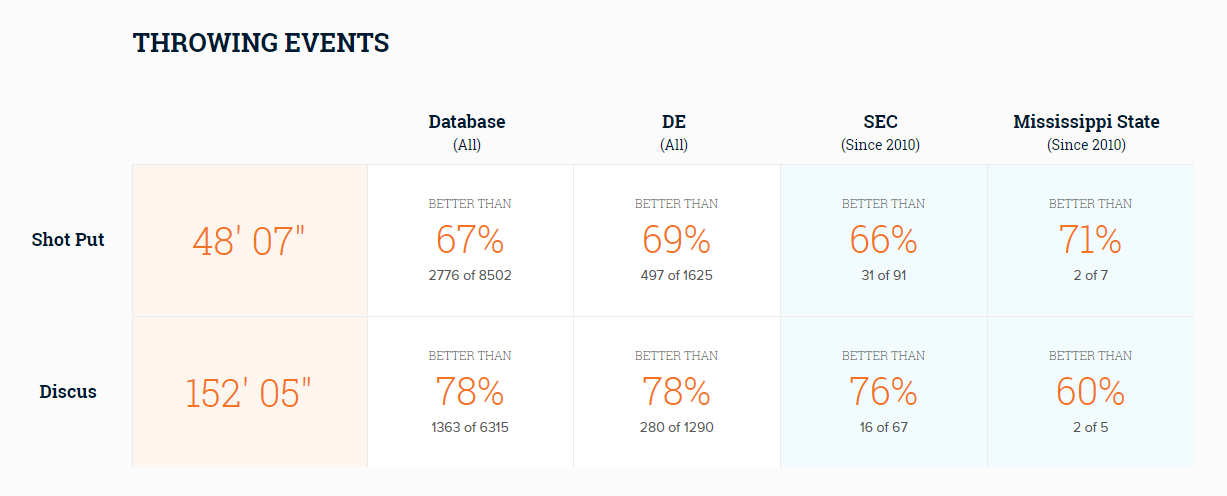Click the 2 of 5 count text
Image resolution: width=1227 pixels, height=496 pixels.
[1090, 427]
